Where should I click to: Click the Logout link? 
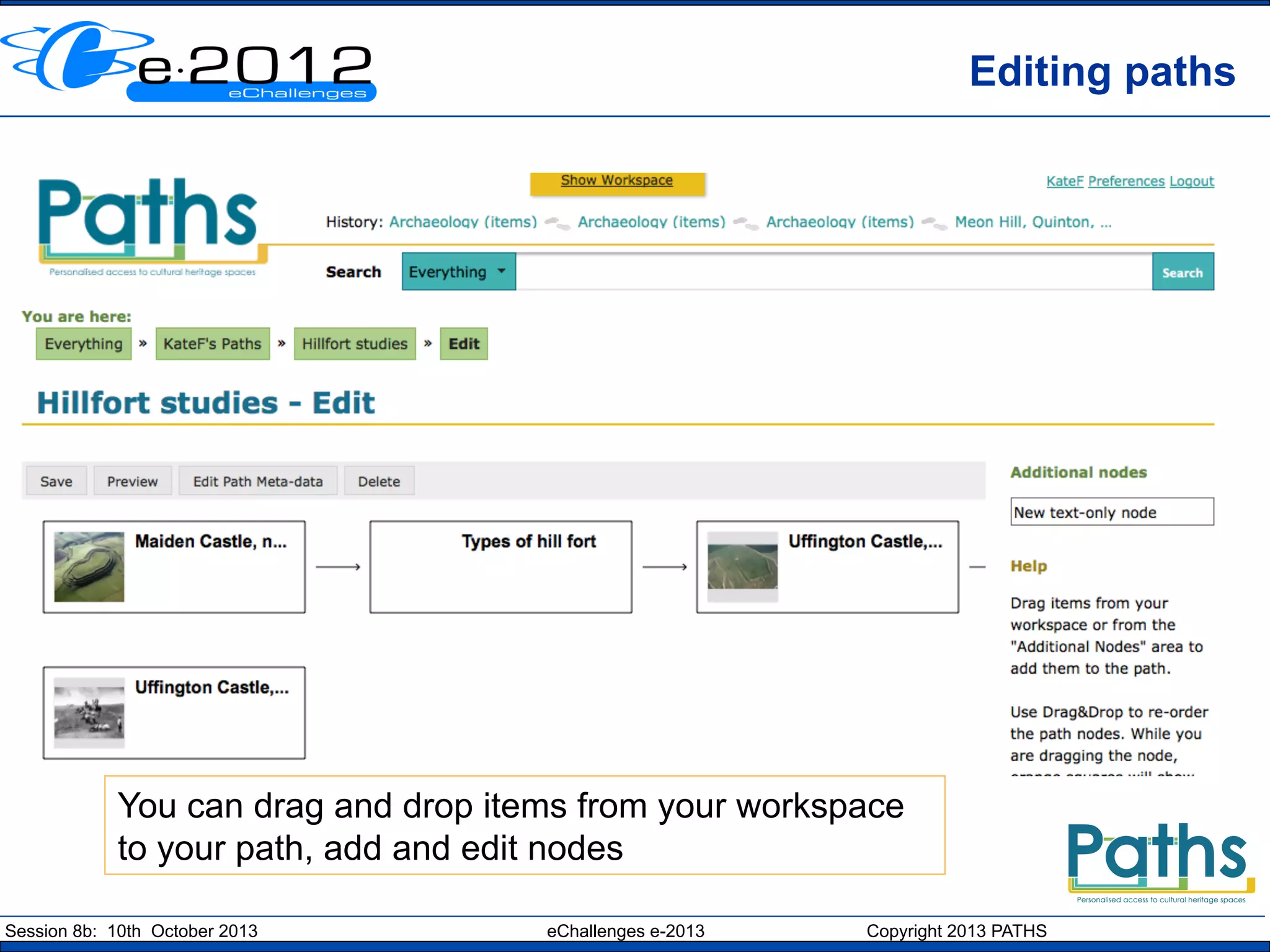point(1191,181)
